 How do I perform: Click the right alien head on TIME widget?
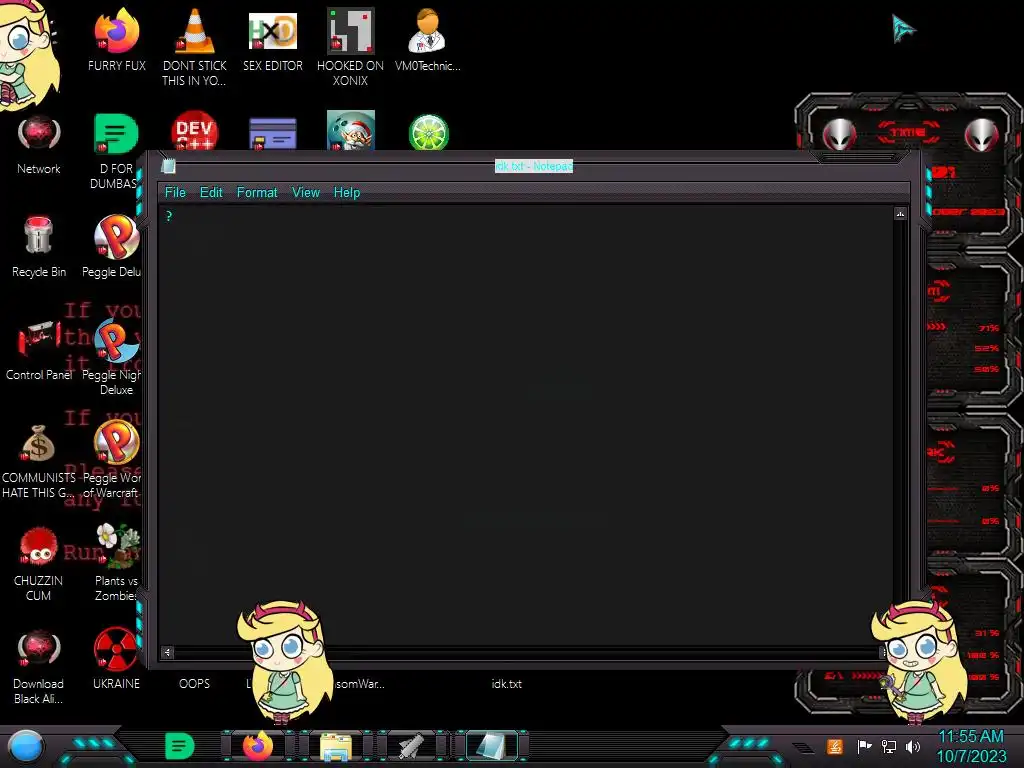982,135
